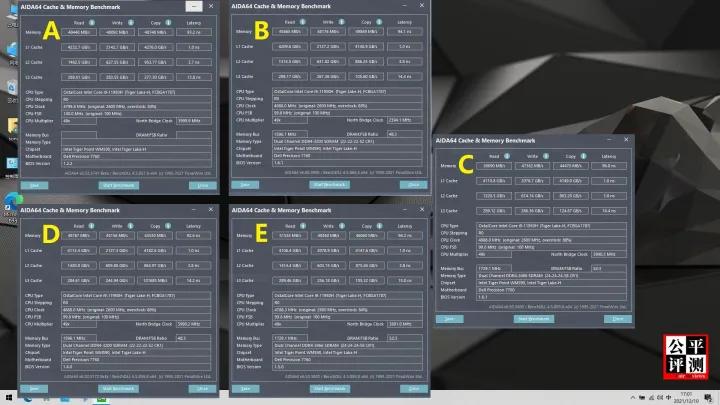Select the Memory Latency value in window A
720x405 pixels.
[x=194, y=32]
